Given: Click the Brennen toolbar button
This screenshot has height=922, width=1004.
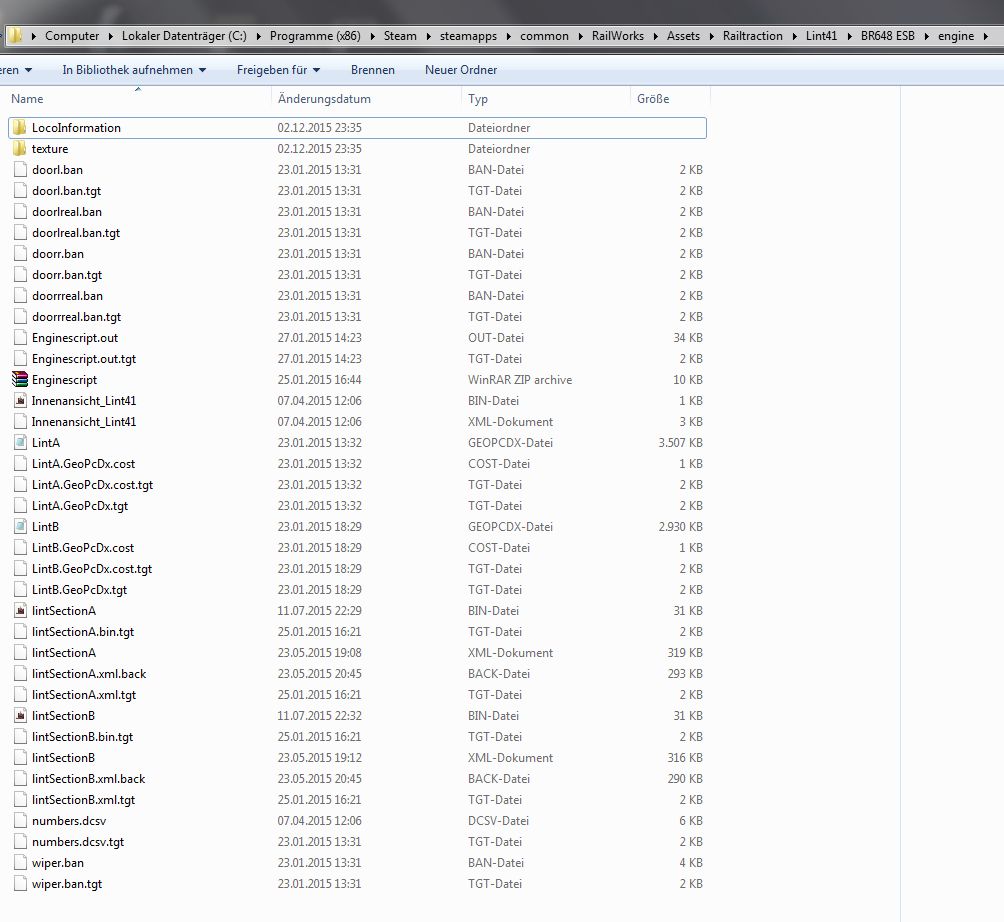Looking at the screenshot, I should pyautogui.click(x=372, y=70).
